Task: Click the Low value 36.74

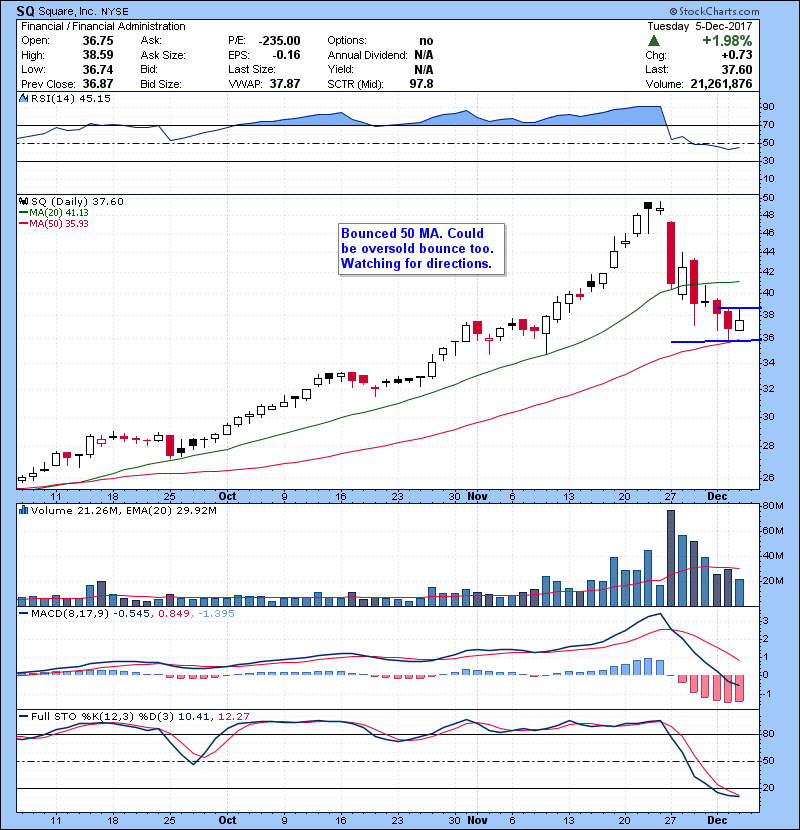Action: tap(98, 69)
